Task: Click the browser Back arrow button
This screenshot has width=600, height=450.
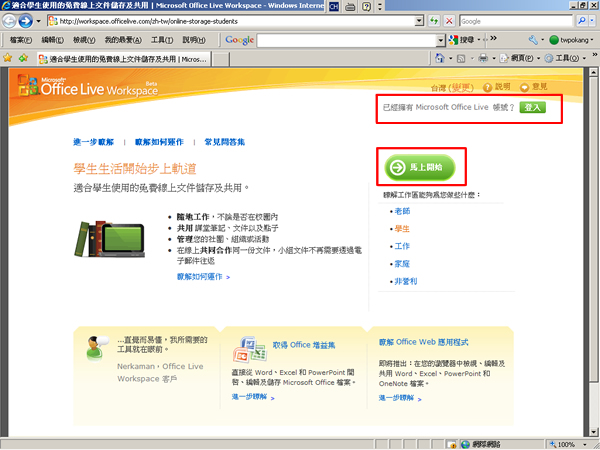Action: click(9, 21)
